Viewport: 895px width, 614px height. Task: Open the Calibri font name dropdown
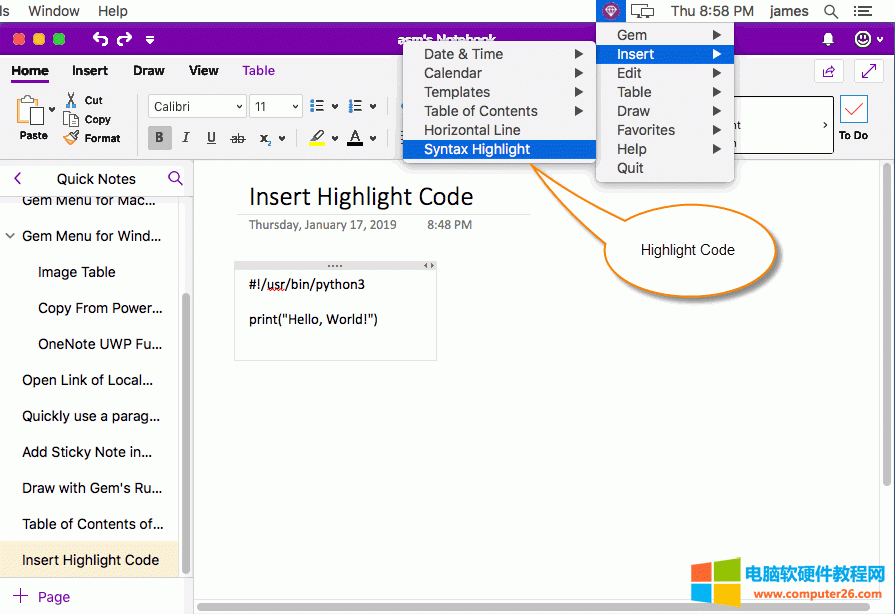[x=198, y=107]
